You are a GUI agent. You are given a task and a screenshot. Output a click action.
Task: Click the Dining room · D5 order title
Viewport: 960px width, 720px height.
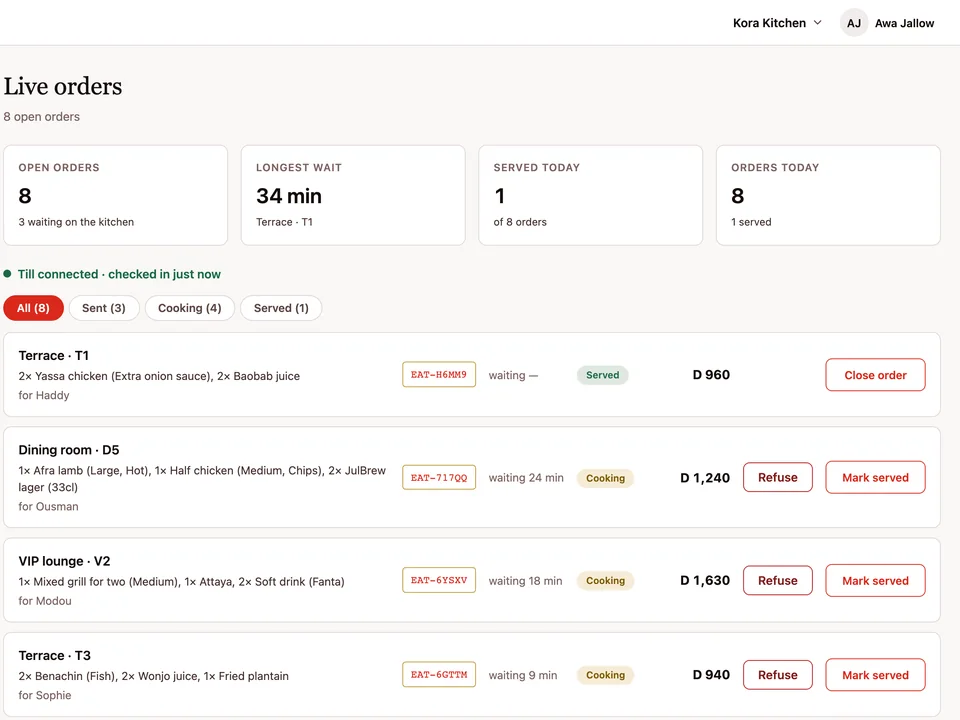(69, 450)
